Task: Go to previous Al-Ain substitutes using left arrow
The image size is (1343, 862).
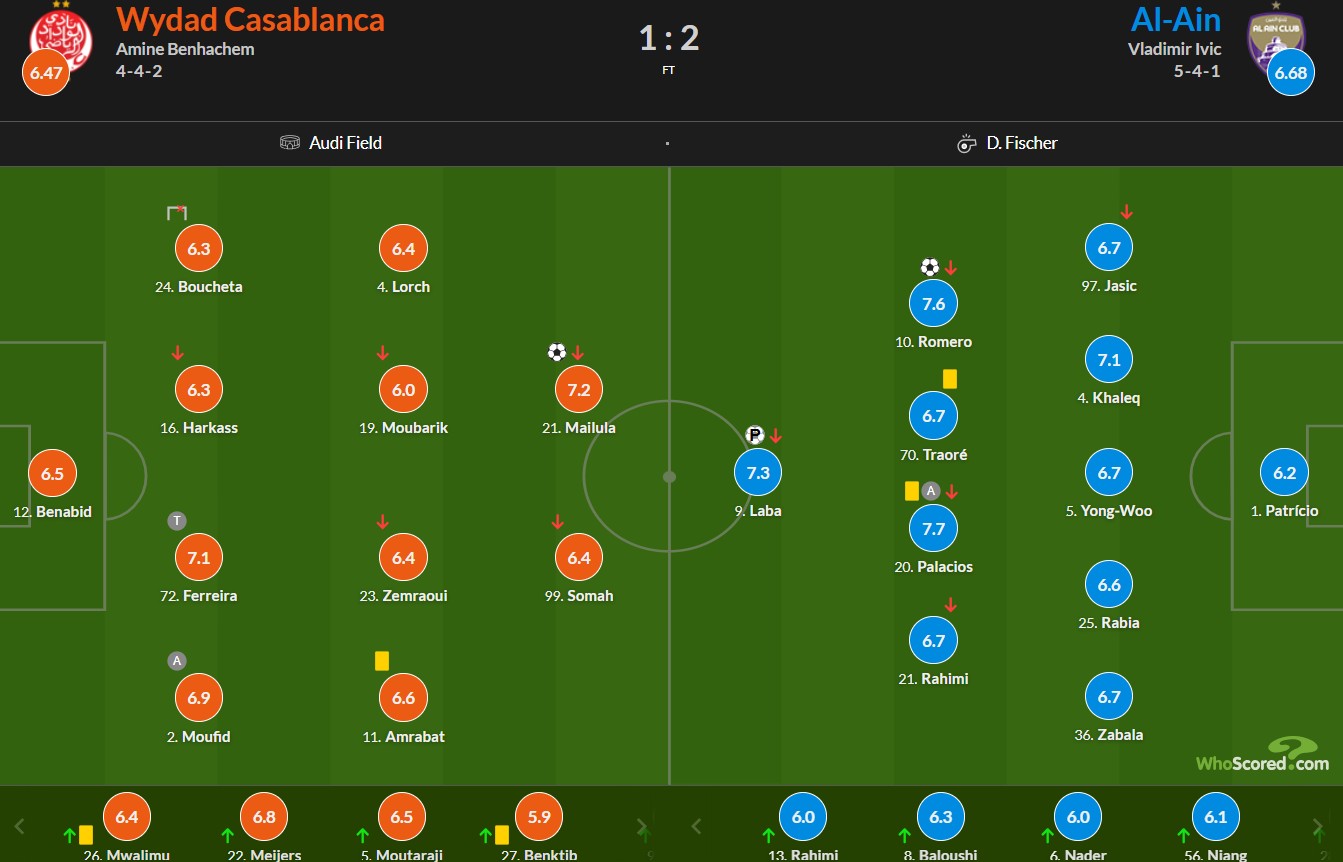Action: point(697,826)
